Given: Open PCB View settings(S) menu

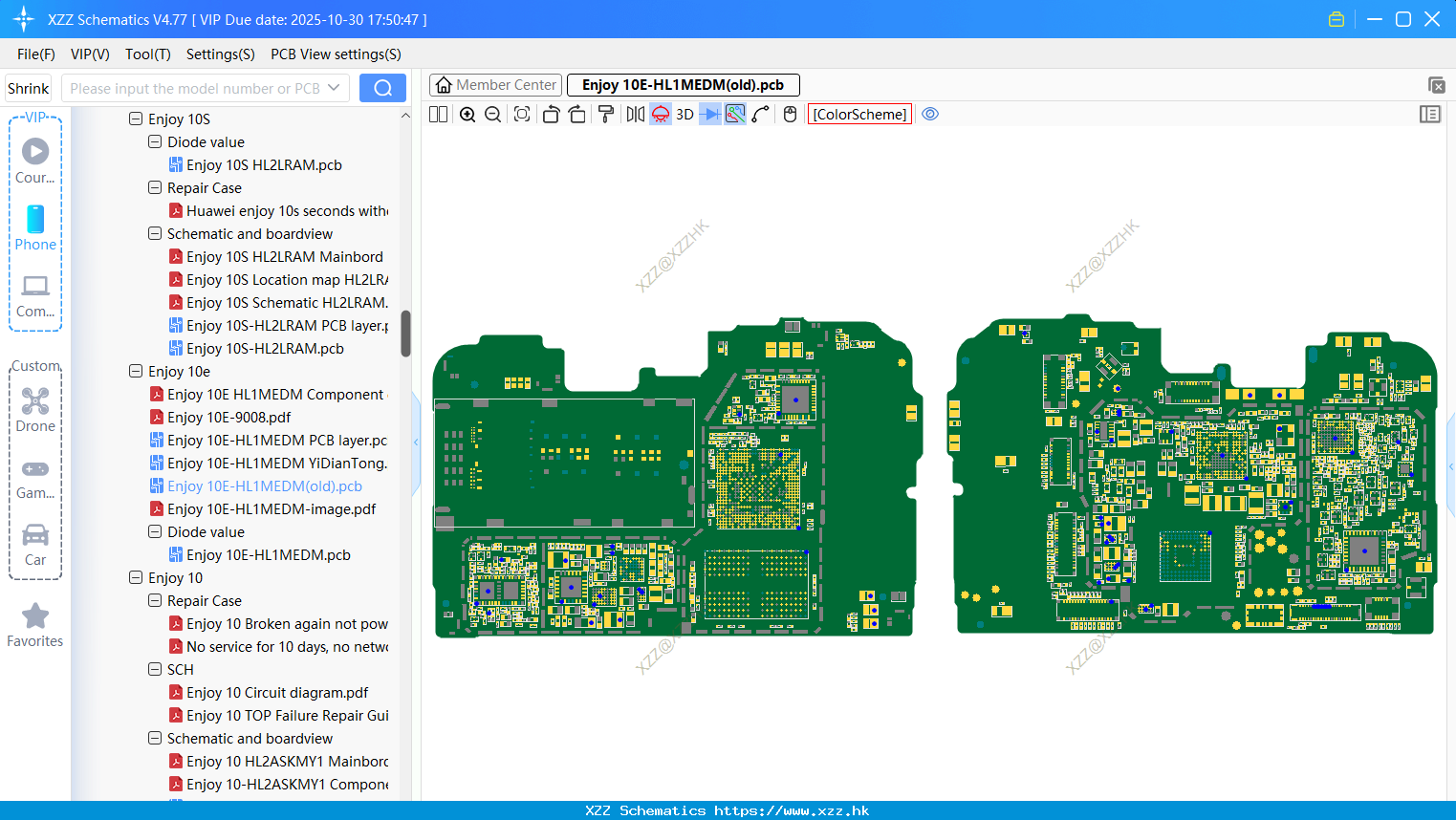Looking at the screenshot, I should 336,54.
